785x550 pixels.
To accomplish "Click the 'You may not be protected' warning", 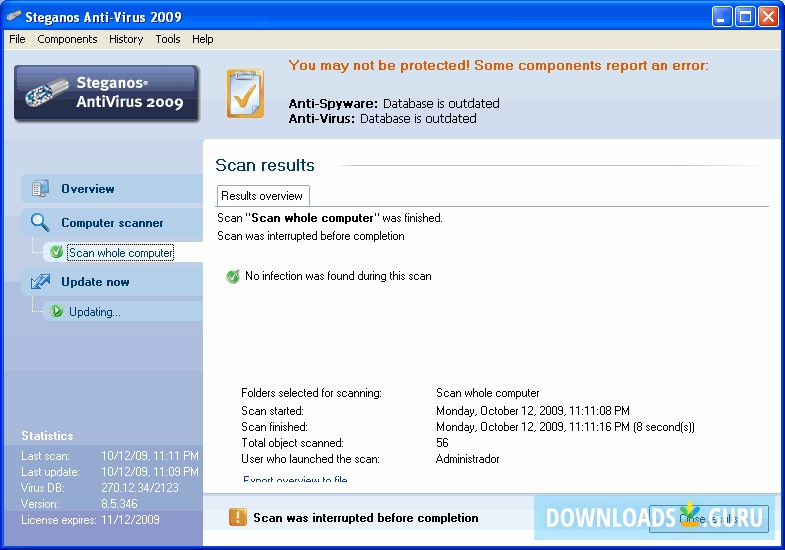I will (499, 66).
